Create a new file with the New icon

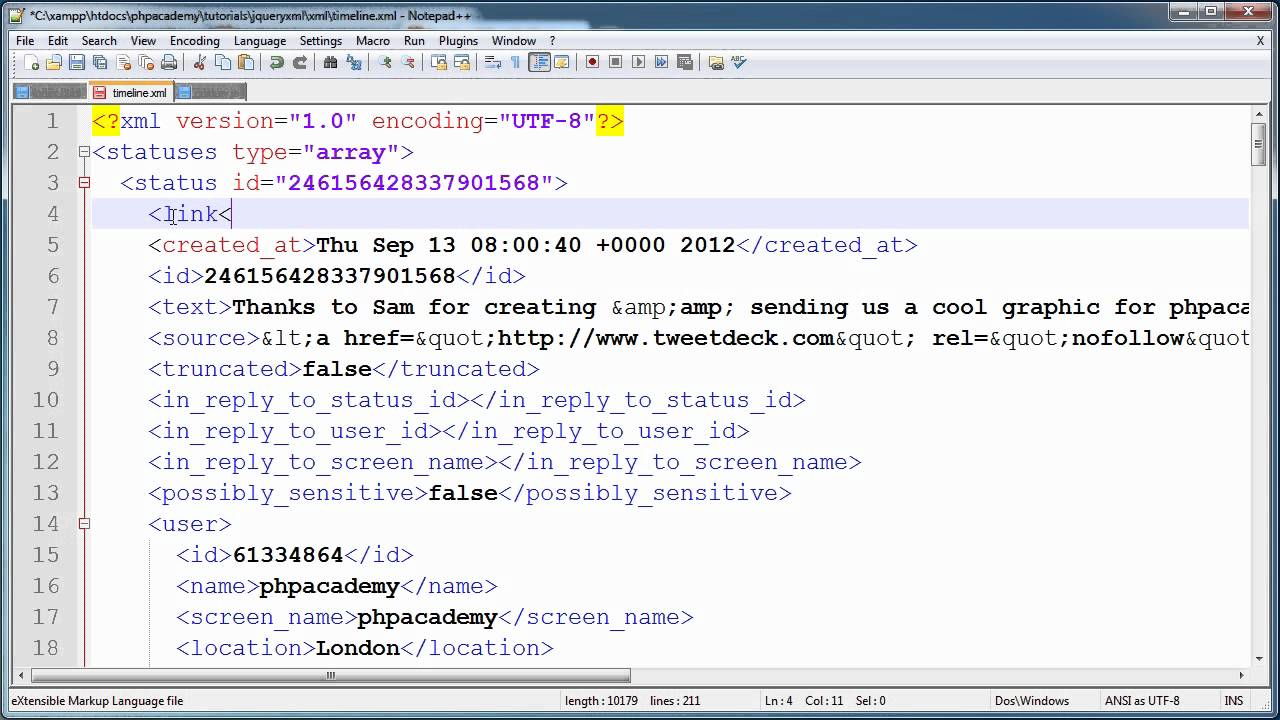tap(31, 62)
